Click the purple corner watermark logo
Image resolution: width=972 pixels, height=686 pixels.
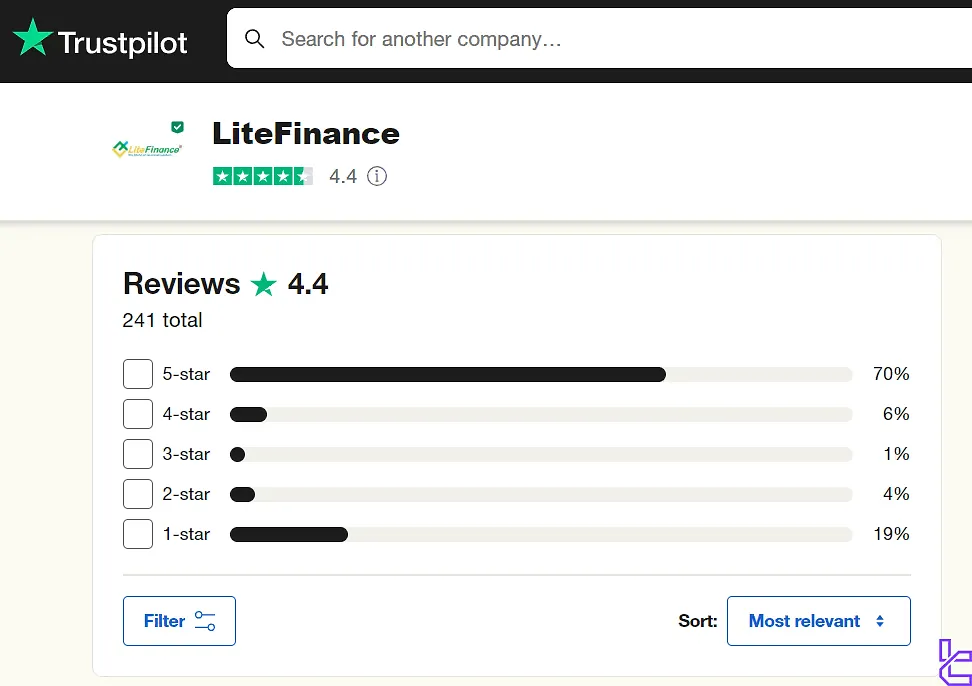point(955,662)
